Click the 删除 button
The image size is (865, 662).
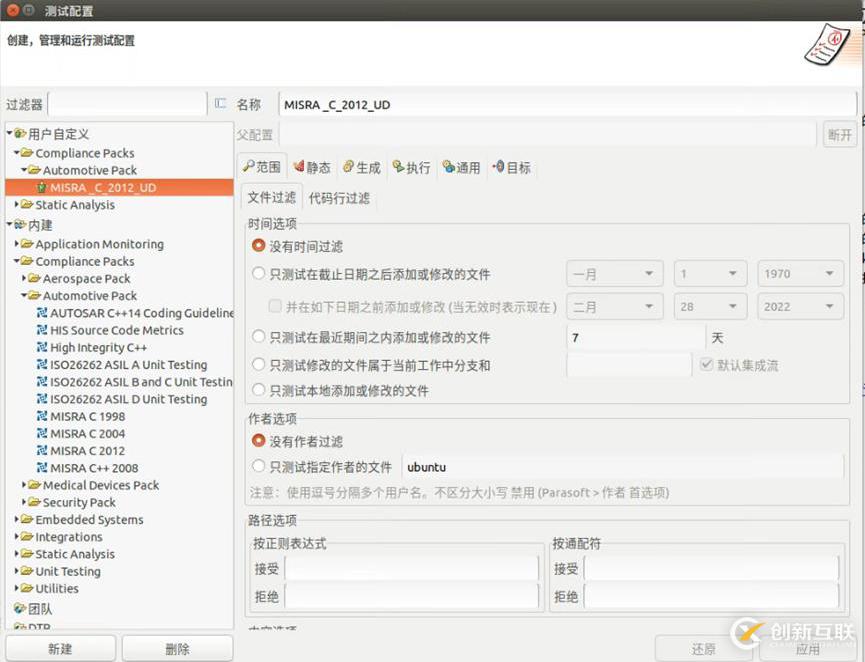coord(177,648)
